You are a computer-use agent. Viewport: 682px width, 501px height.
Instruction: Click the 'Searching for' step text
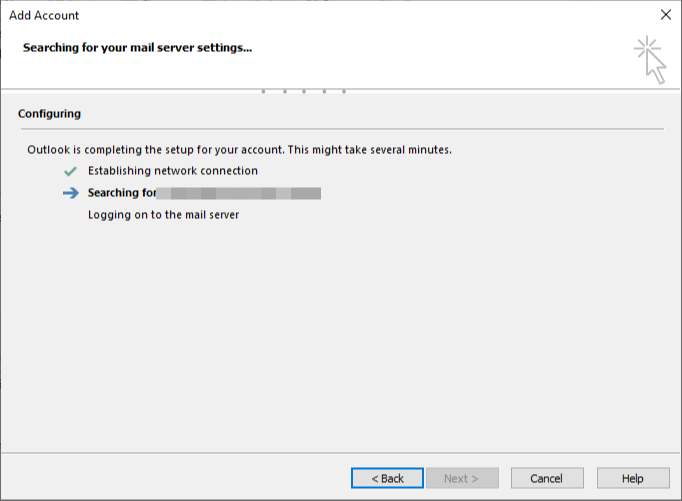[x=122, y=193]
